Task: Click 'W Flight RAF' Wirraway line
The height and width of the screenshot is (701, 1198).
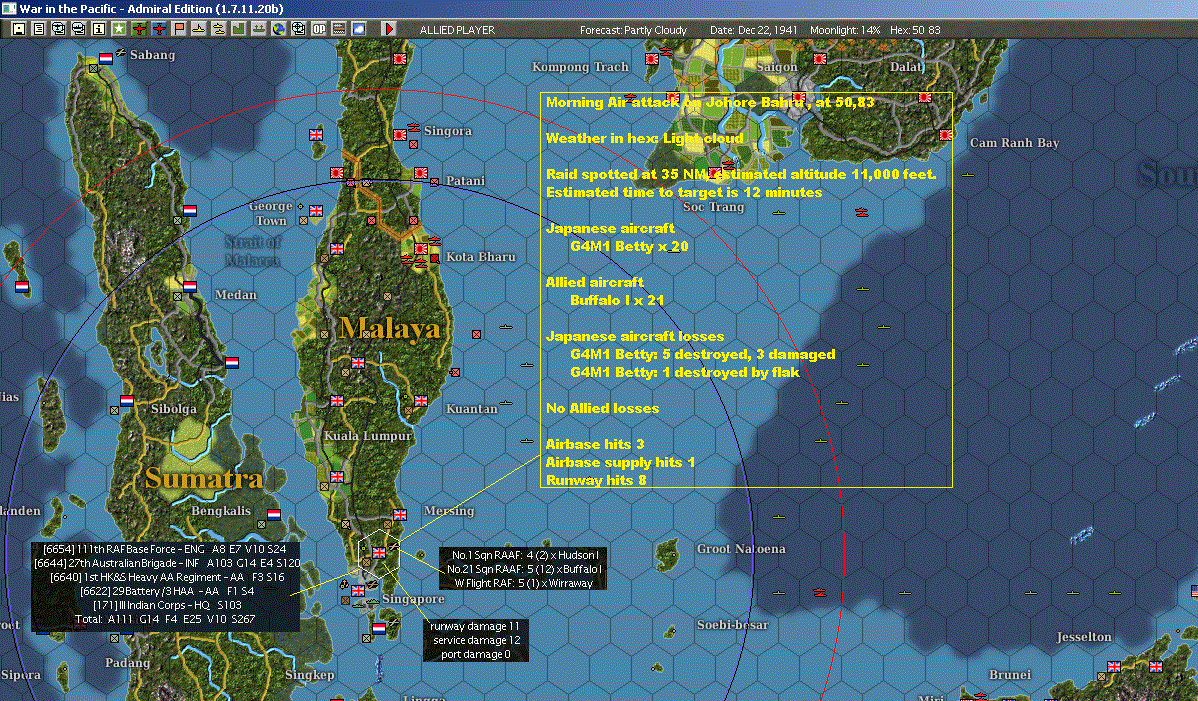Action: [523, 583]
